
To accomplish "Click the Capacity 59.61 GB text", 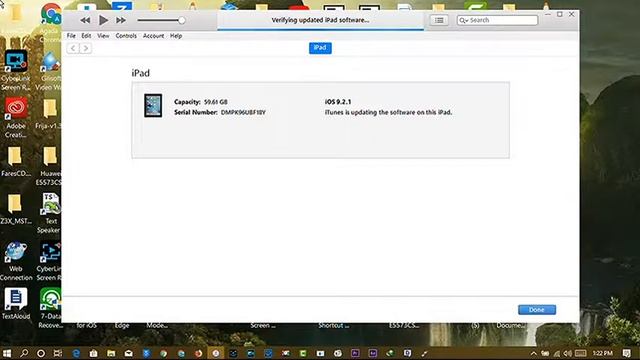I will 201,102.
